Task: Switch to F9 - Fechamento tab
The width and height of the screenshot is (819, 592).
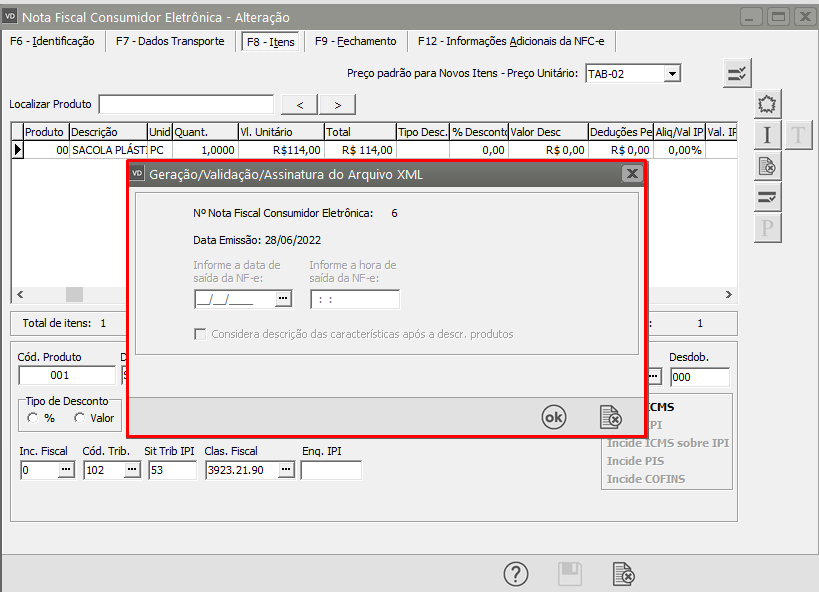Action: click(355, 41)
